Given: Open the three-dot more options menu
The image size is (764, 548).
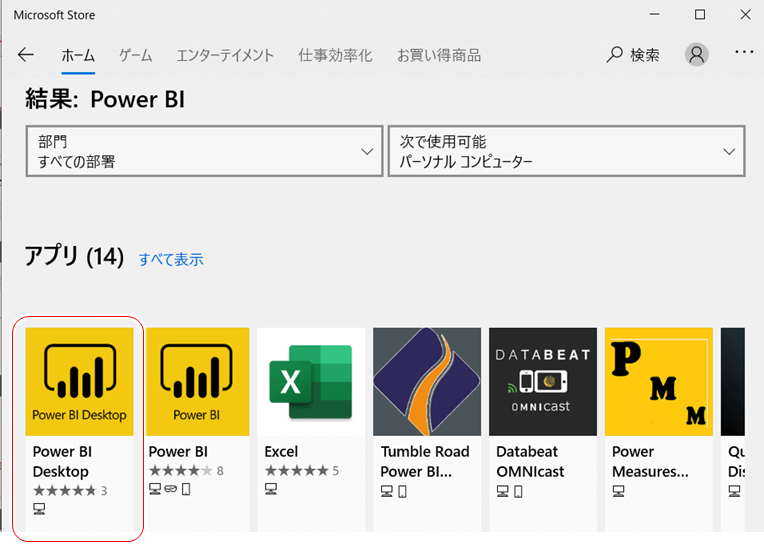Looking at the screenshot, I should [744, 52].
